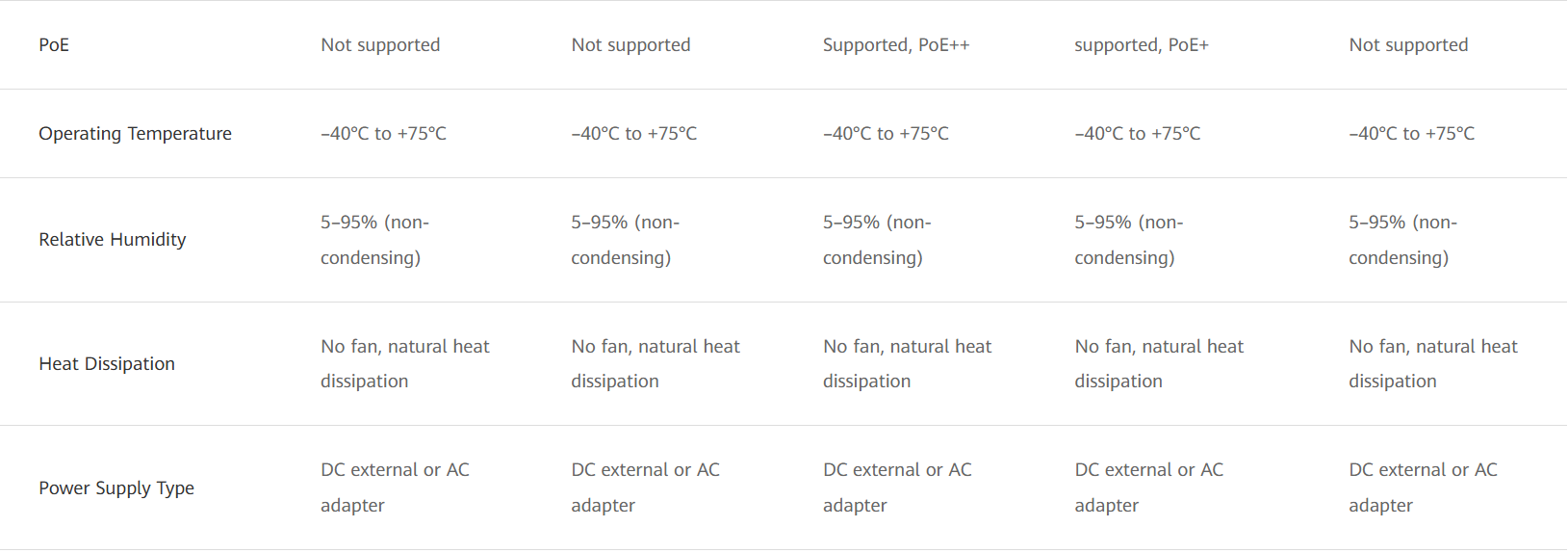Screen dimensions: 1568x553
Task: Click the last column's heat dissipation text
Action: click(1432, 364)
